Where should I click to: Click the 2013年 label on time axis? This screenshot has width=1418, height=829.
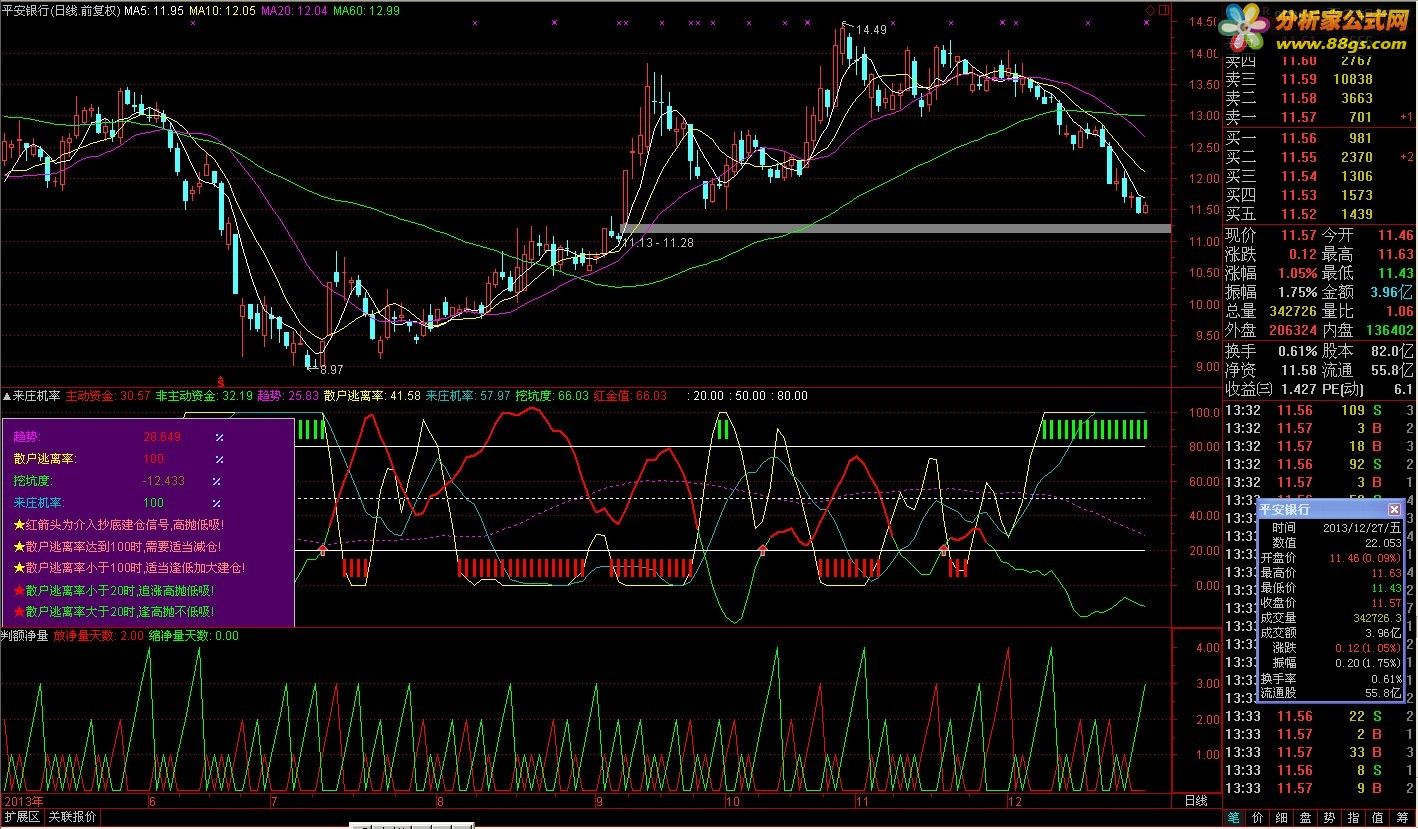point(23,801)
